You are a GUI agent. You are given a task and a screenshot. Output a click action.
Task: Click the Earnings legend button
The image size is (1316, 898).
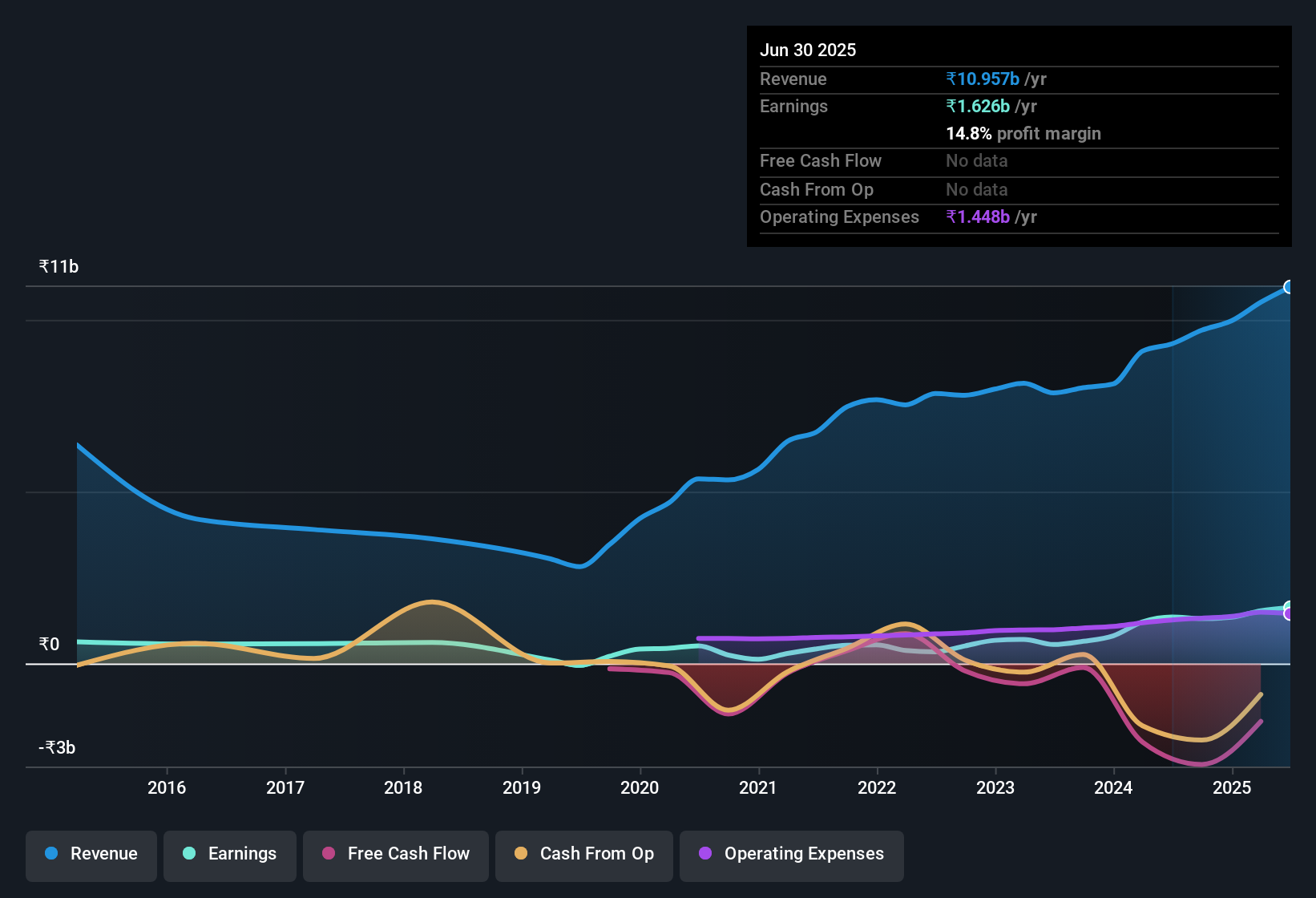click(x=230, y=855)
